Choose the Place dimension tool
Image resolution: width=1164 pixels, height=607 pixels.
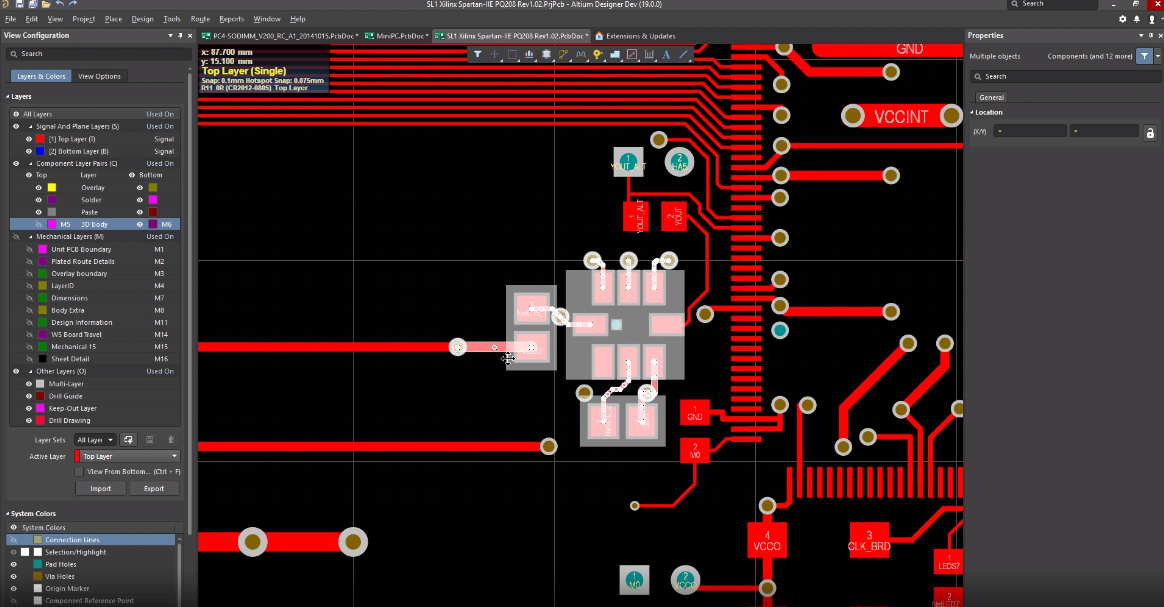click(649, 54)
